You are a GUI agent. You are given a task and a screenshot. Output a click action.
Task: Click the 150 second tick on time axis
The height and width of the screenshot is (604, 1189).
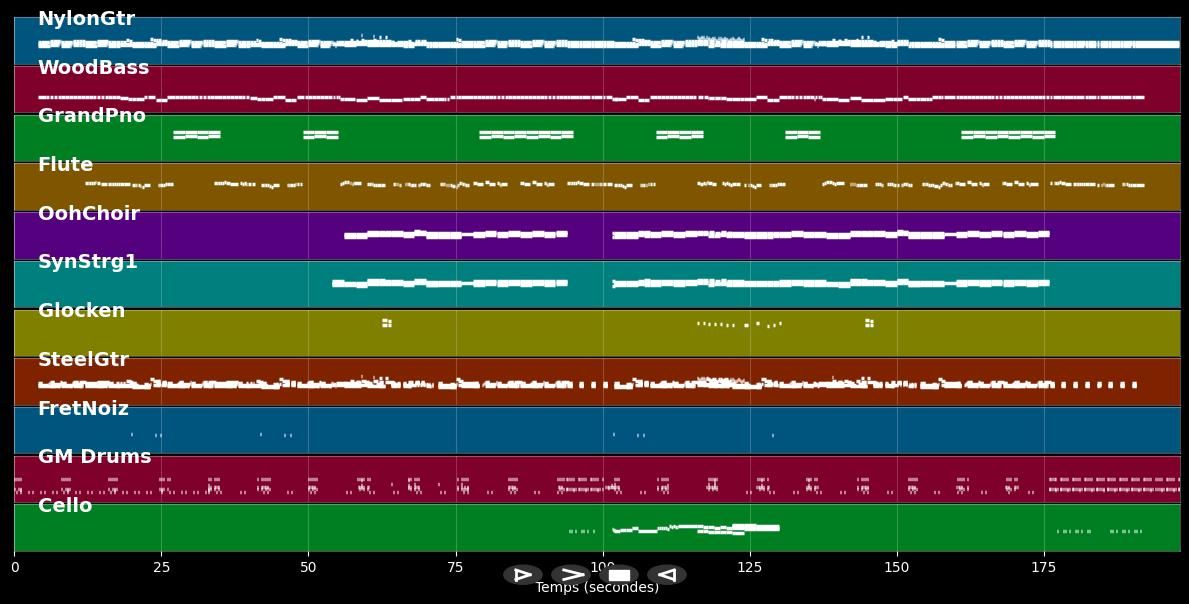(897, 567)
